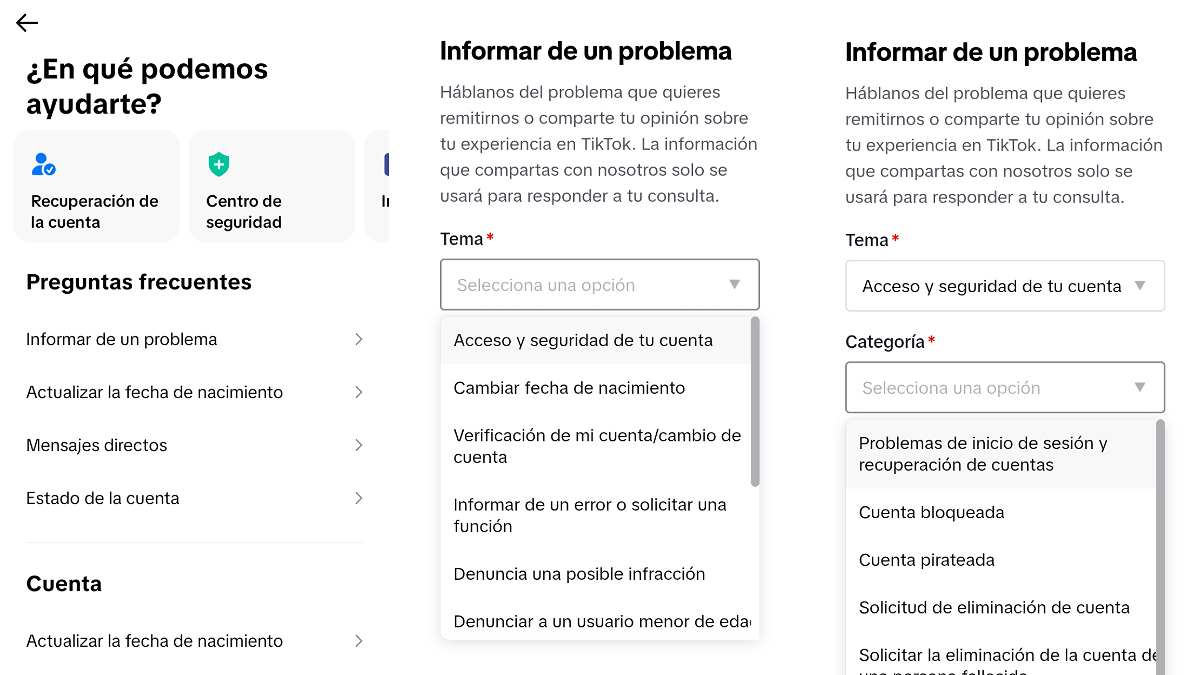Click the Categoría list scrollbar thumb
The width and height of the screenshot is (1200, 675).
(x=1160, y=547)
